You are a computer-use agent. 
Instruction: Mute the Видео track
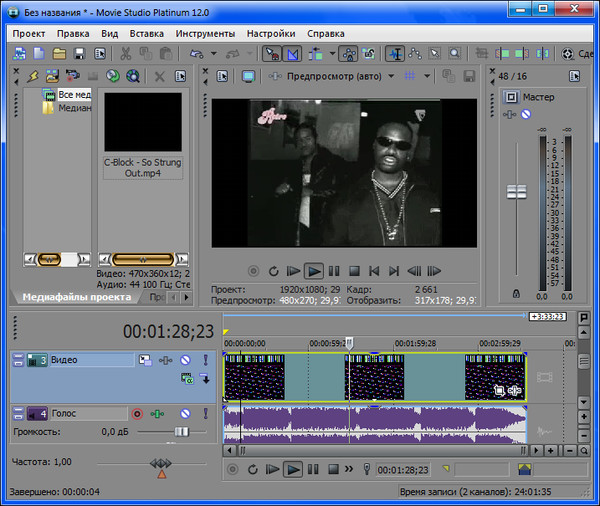point(184,360)
